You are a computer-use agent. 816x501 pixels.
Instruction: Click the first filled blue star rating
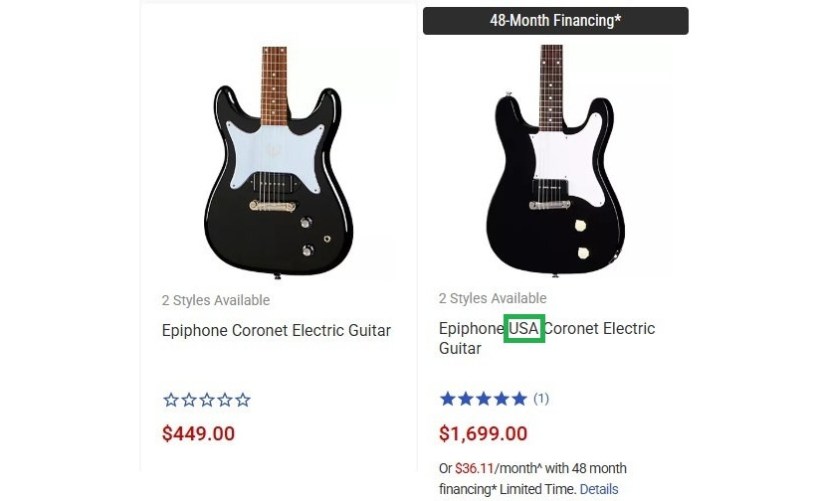[x=447, y=399]
